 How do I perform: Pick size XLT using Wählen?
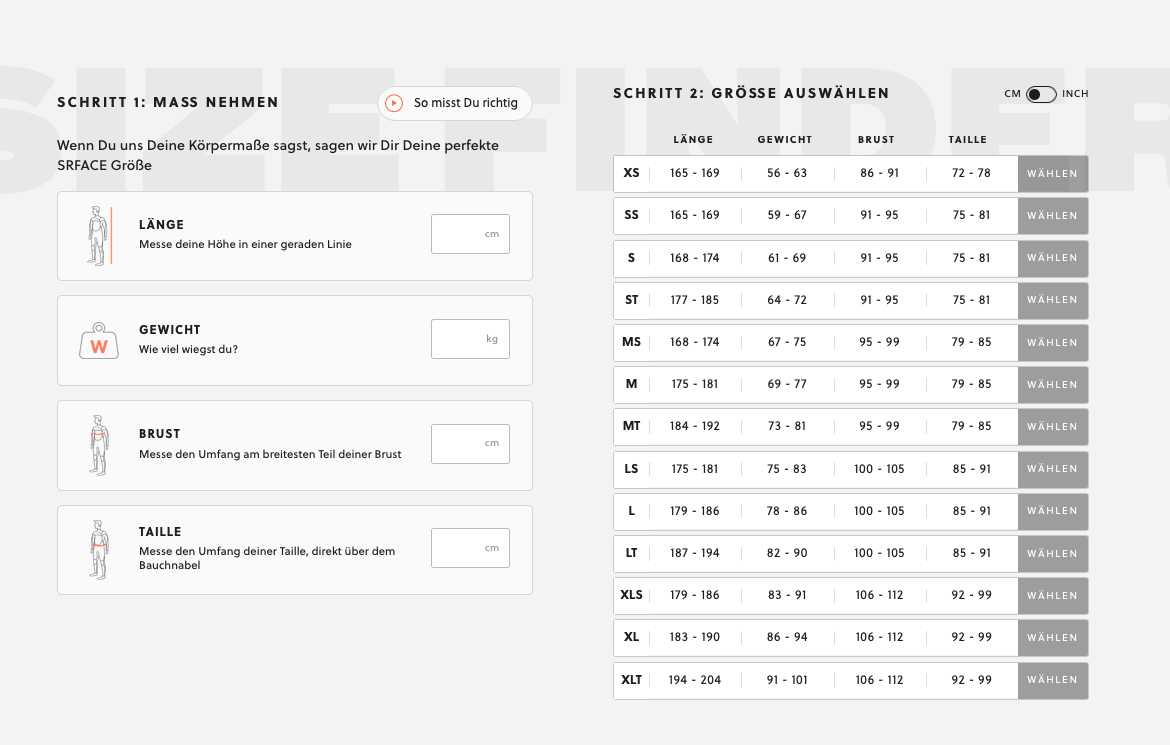tap(1052, 680)
